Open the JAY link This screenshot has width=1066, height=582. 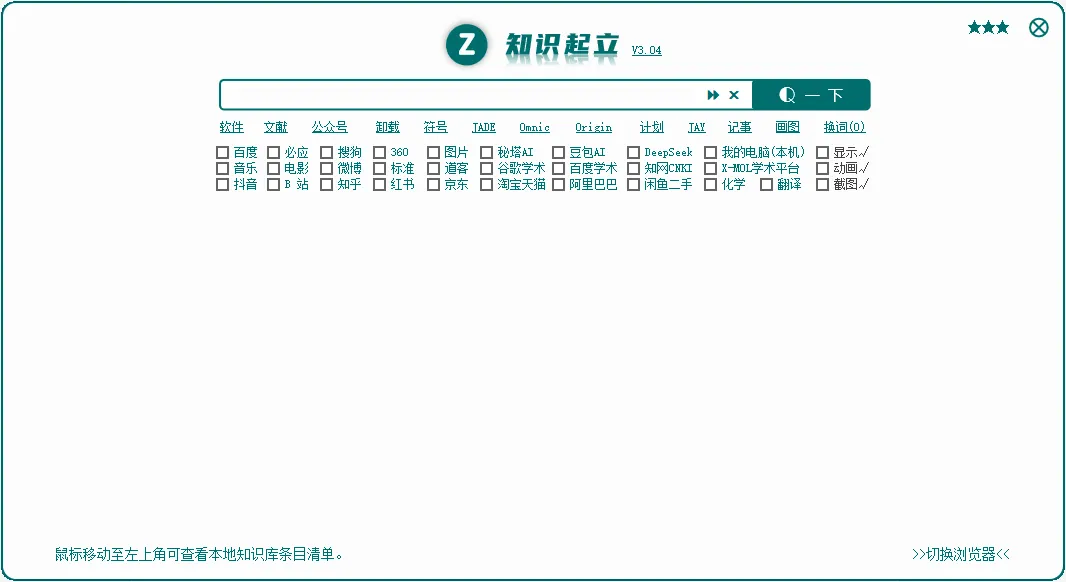point(697,127)
